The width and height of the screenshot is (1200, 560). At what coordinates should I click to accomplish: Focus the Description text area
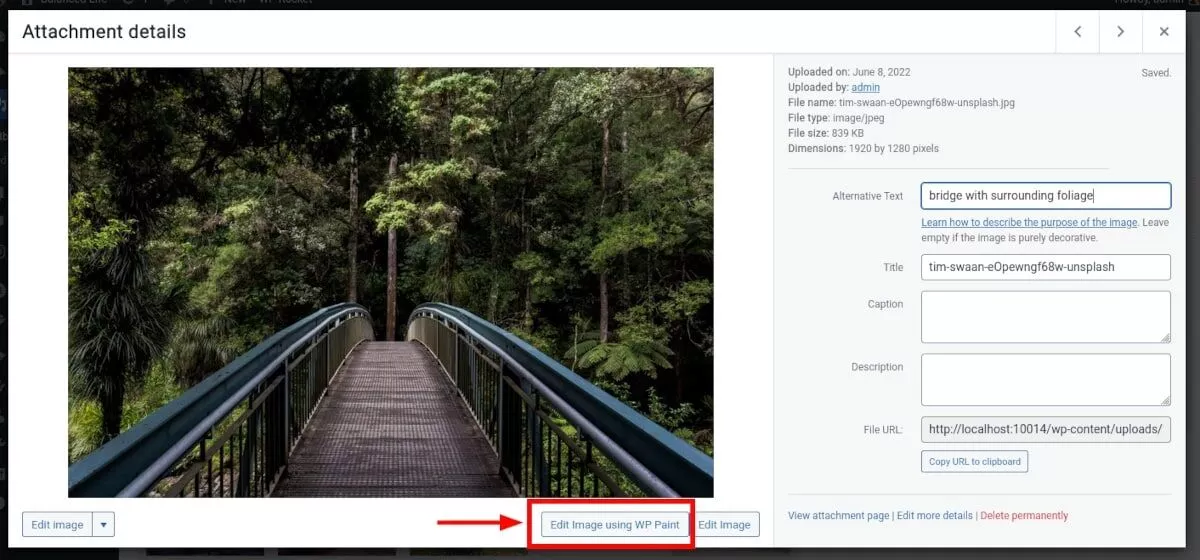click(x=1045, y=380)
